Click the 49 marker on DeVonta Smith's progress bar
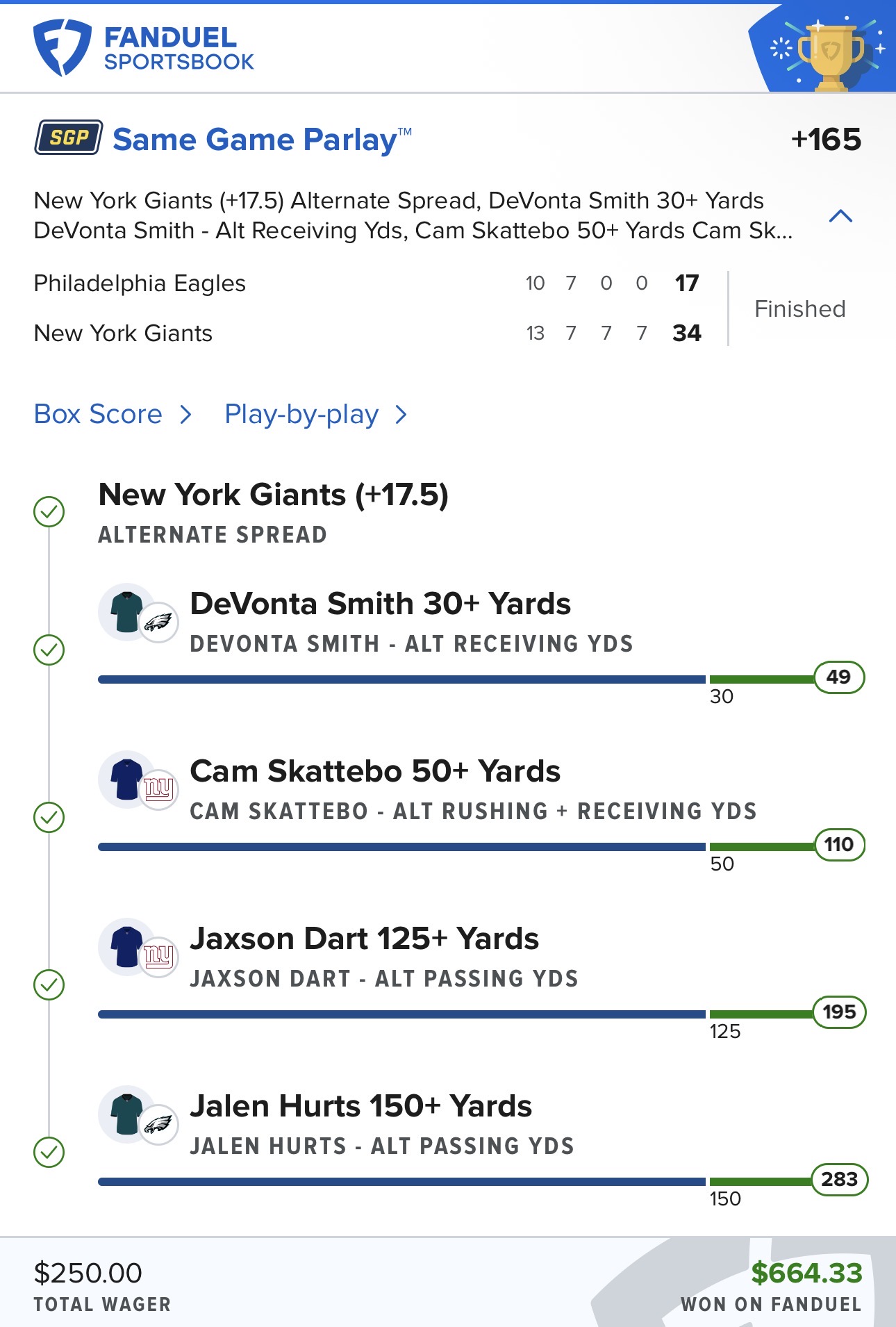The width and height of the screenshot is (896, 1327). pyautogui.click(x=838, y=677)
